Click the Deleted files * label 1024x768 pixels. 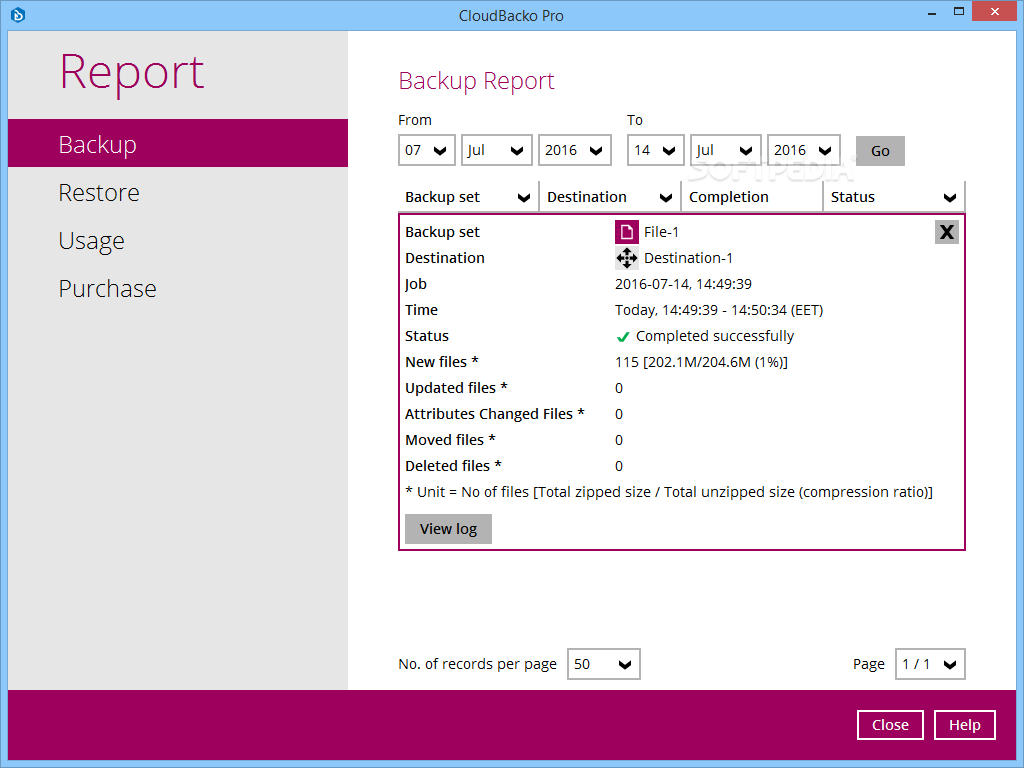click(x=453, y=466)
